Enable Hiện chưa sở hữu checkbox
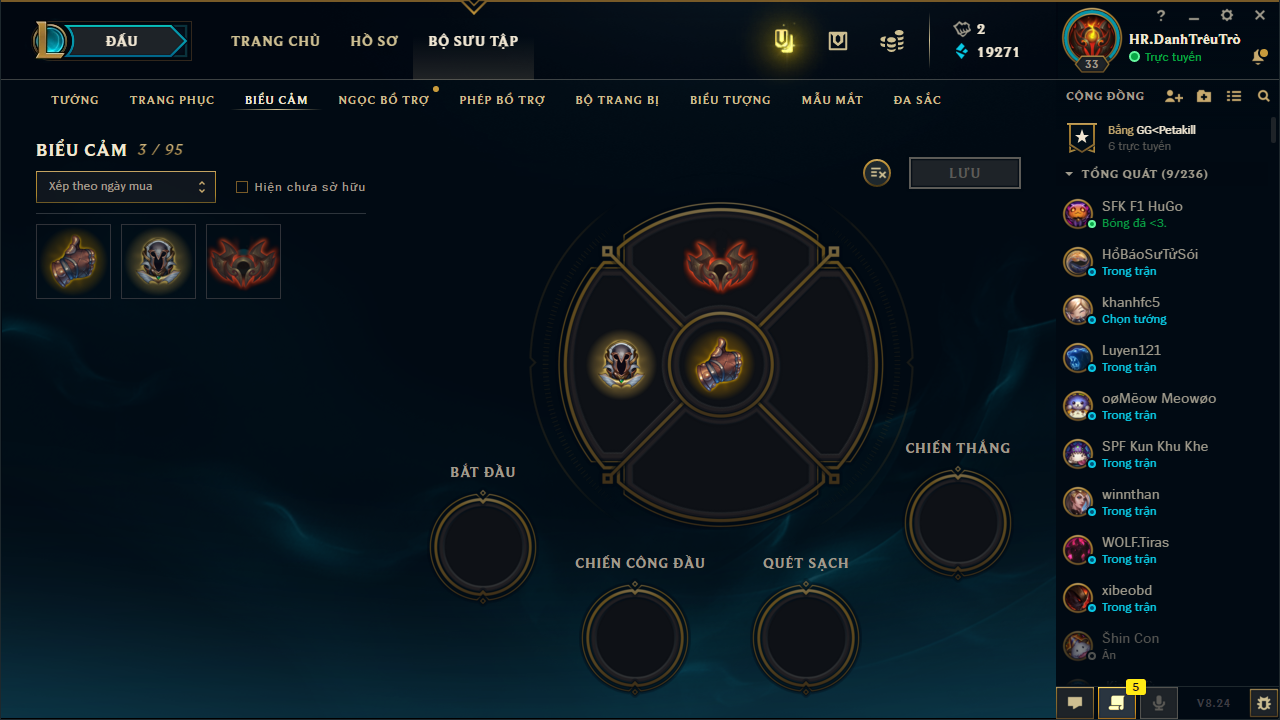This screenshot has width=1280, height=720. point(242,187)
